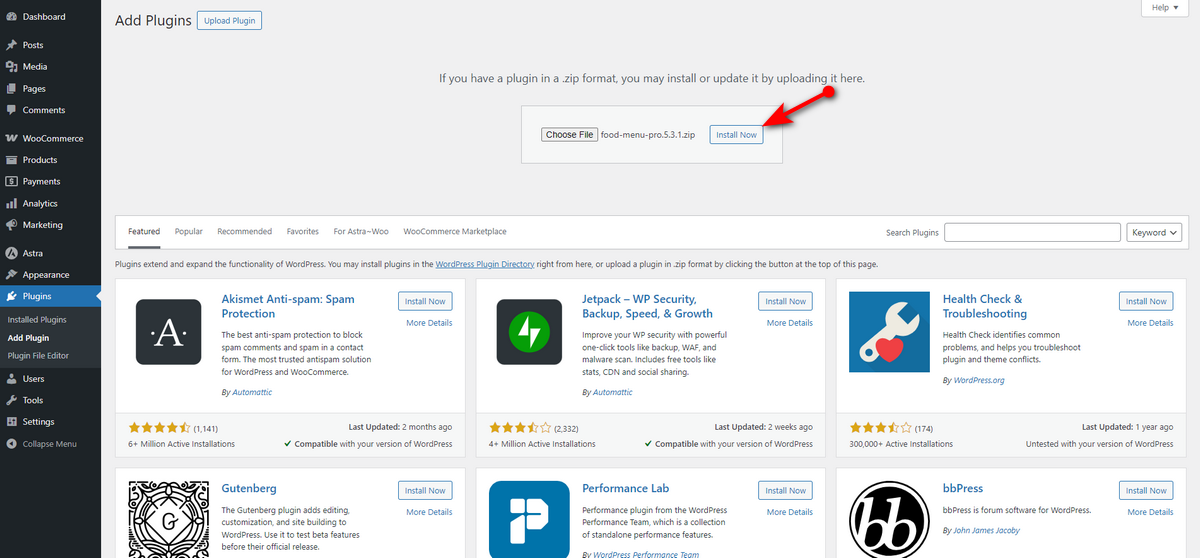
Task: Open the For Astra~Woo tab
Action: coord(361,231)
